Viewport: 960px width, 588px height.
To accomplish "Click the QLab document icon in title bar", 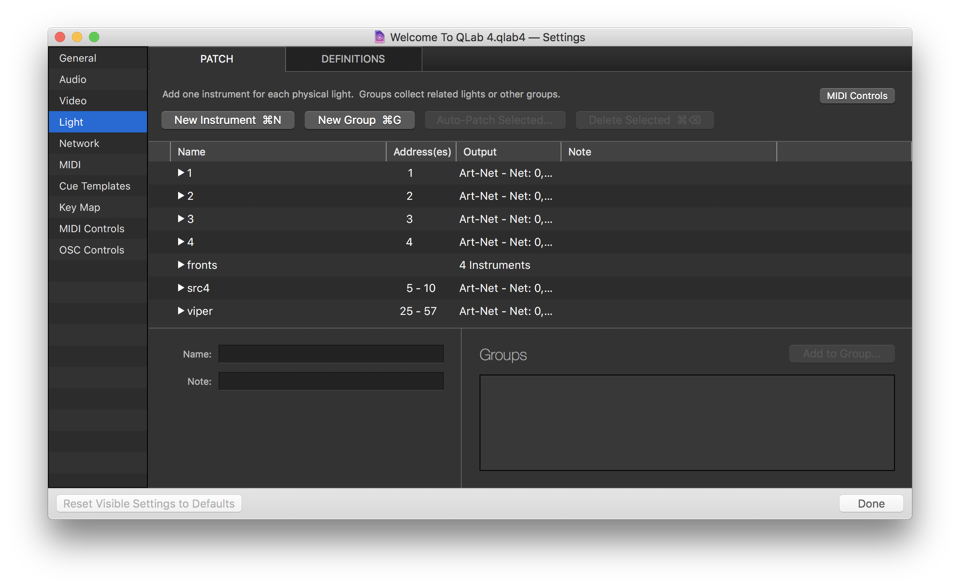I will tap(379, 37).
